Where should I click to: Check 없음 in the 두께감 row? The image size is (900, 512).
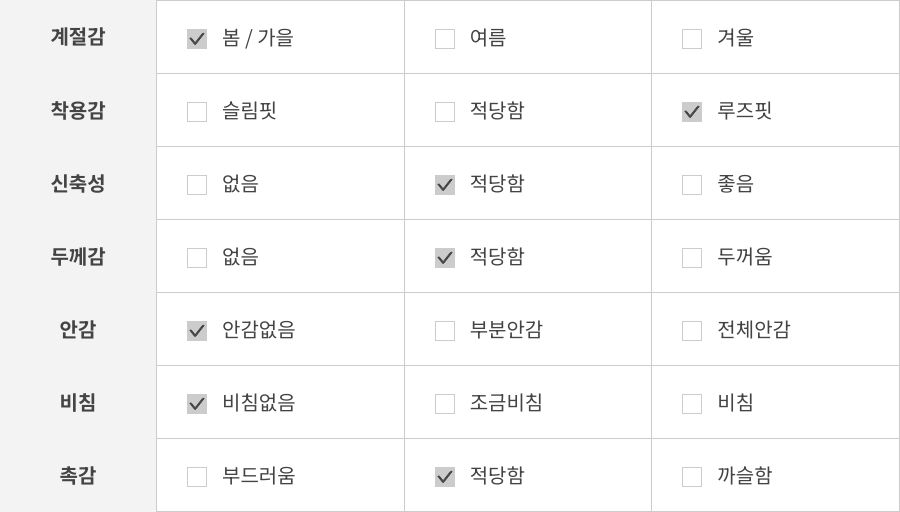(x=197, y=258)
